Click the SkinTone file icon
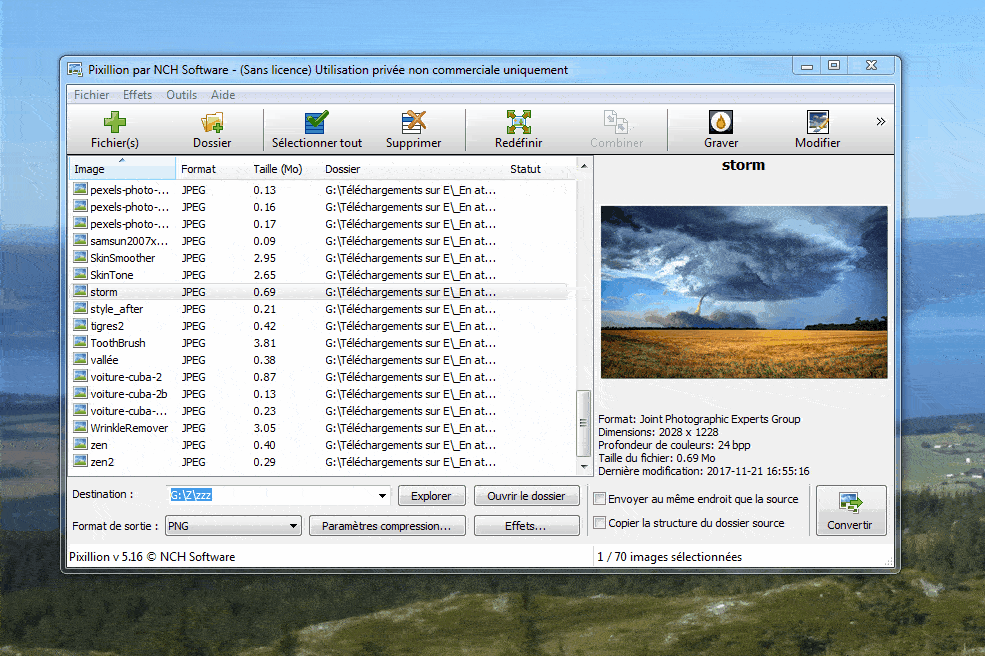 [x=80, y=274]
